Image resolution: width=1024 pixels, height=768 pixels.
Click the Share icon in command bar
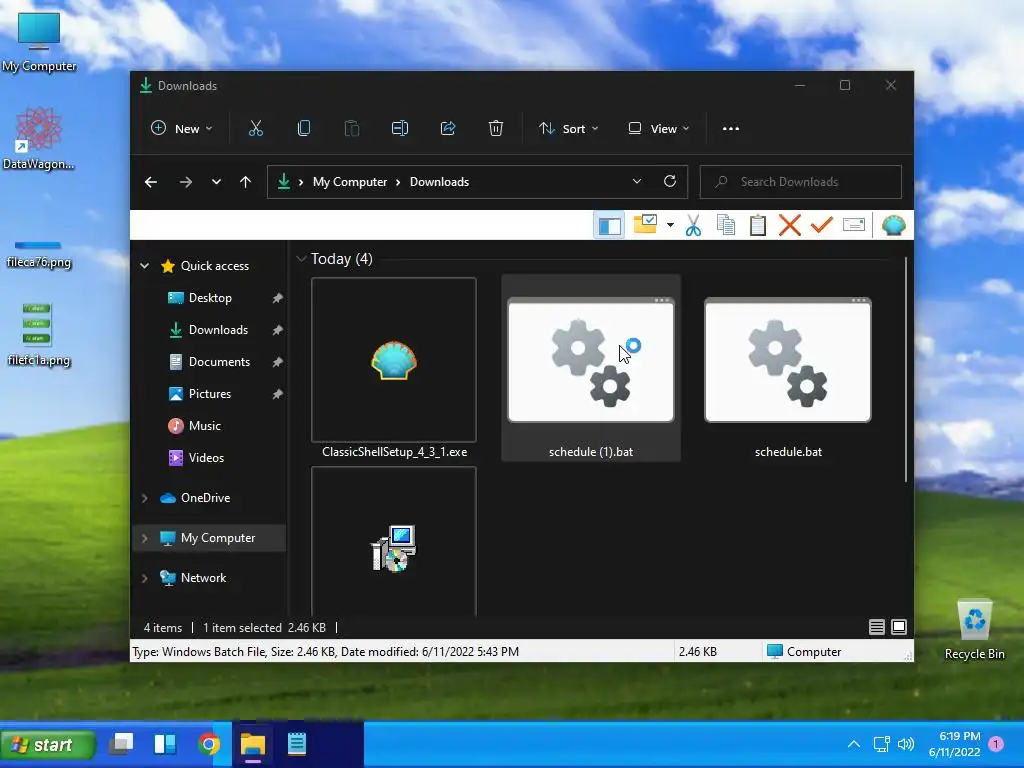tap(448, 129)
